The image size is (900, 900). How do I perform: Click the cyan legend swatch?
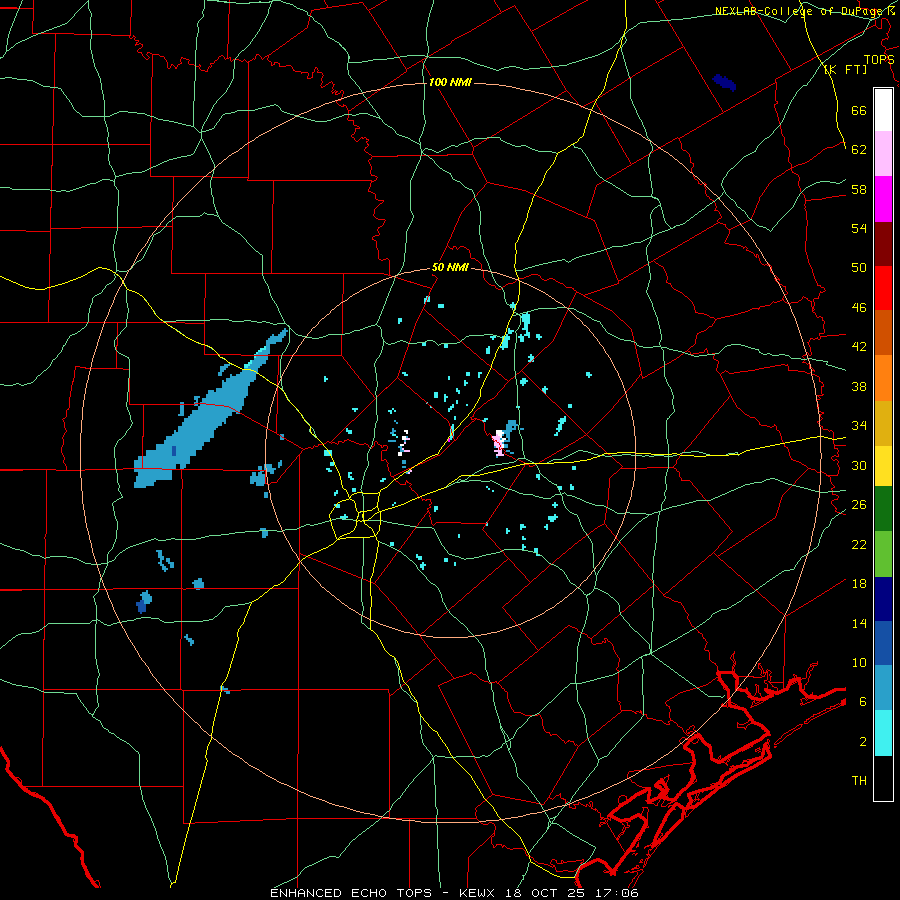pos(883,732)
